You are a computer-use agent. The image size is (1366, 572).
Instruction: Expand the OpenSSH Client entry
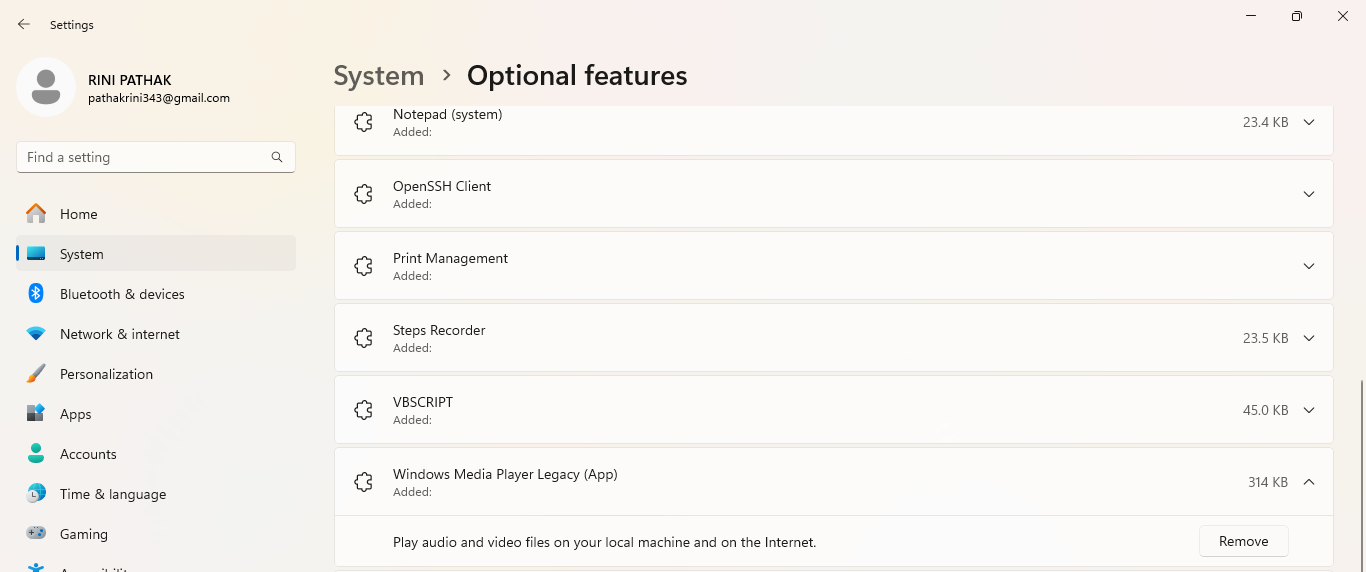coord(1308,194)
